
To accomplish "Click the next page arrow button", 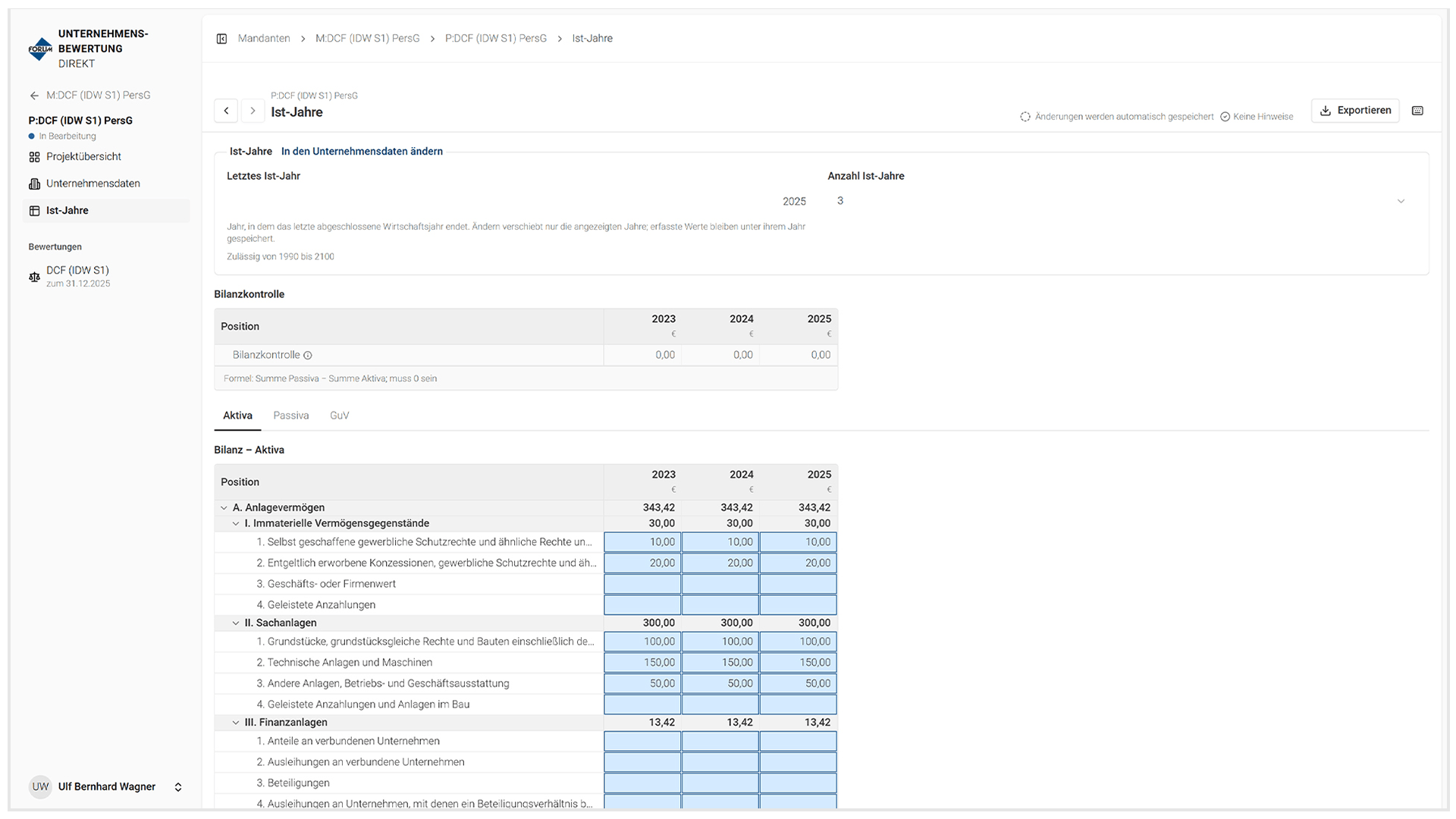I will [x=253, y=111].
